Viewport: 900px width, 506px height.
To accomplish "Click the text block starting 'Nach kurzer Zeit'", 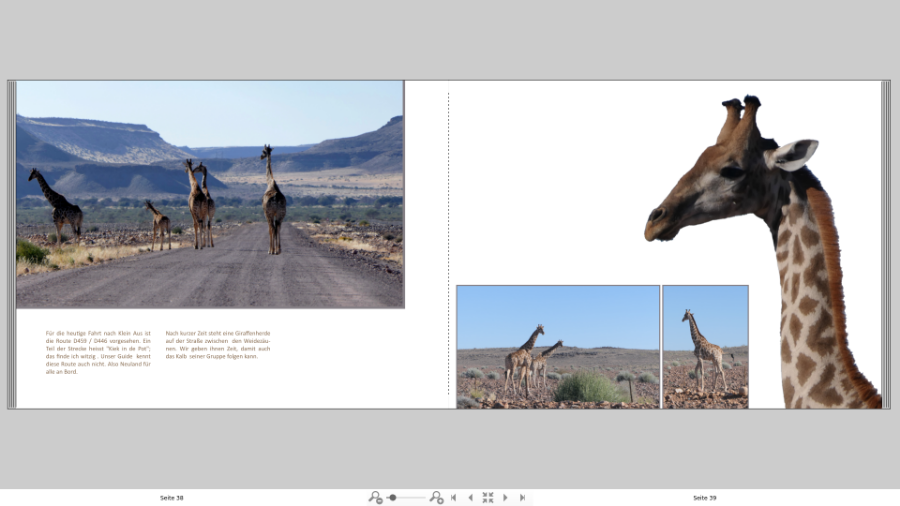I will pyautogui.click(x=218, y=344).
